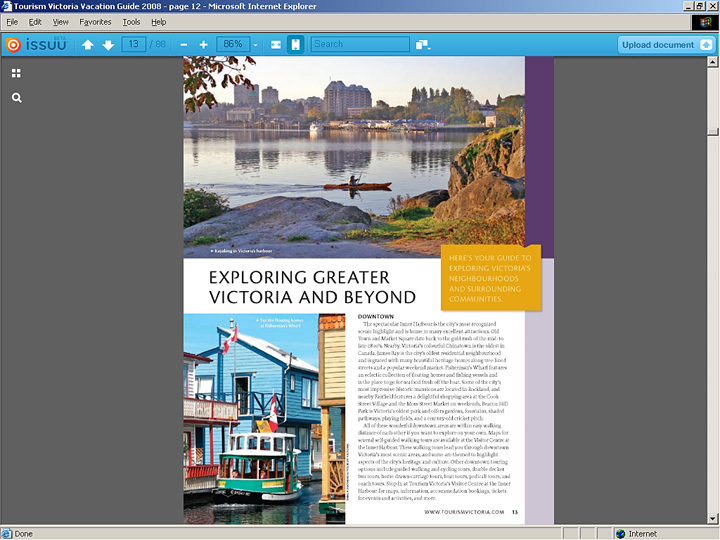
Task: Zoom in with the plus icon
Action: tap(203, 45)
